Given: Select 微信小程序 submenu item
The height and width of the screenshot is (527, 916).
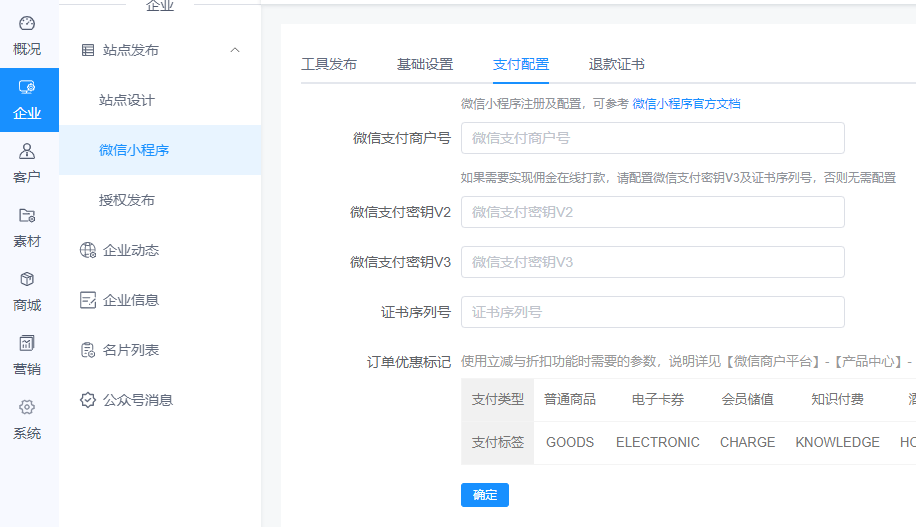Looking at the screenshot, I should (160, 150).
